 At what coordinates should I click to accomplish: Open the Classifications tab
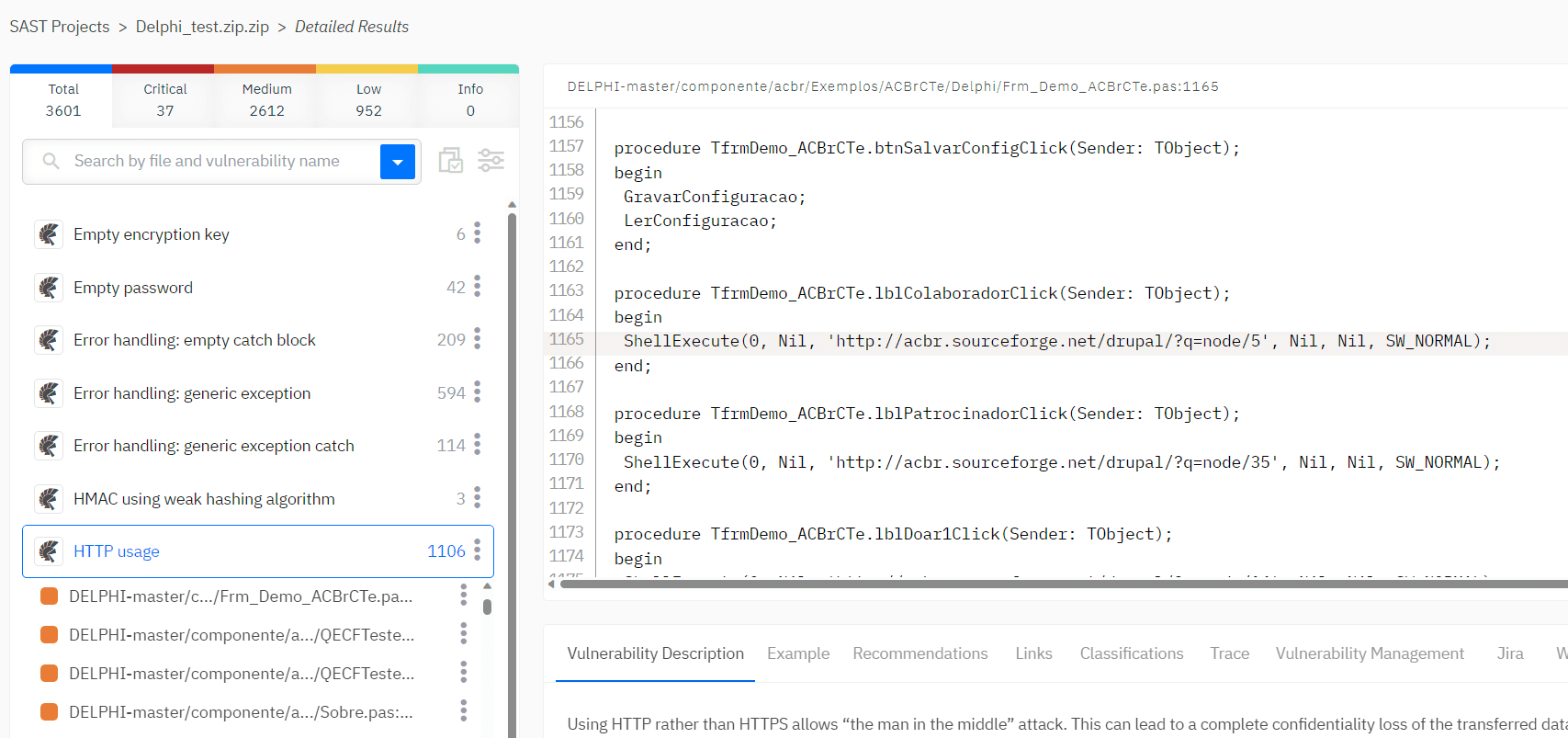pos(1131,653)
